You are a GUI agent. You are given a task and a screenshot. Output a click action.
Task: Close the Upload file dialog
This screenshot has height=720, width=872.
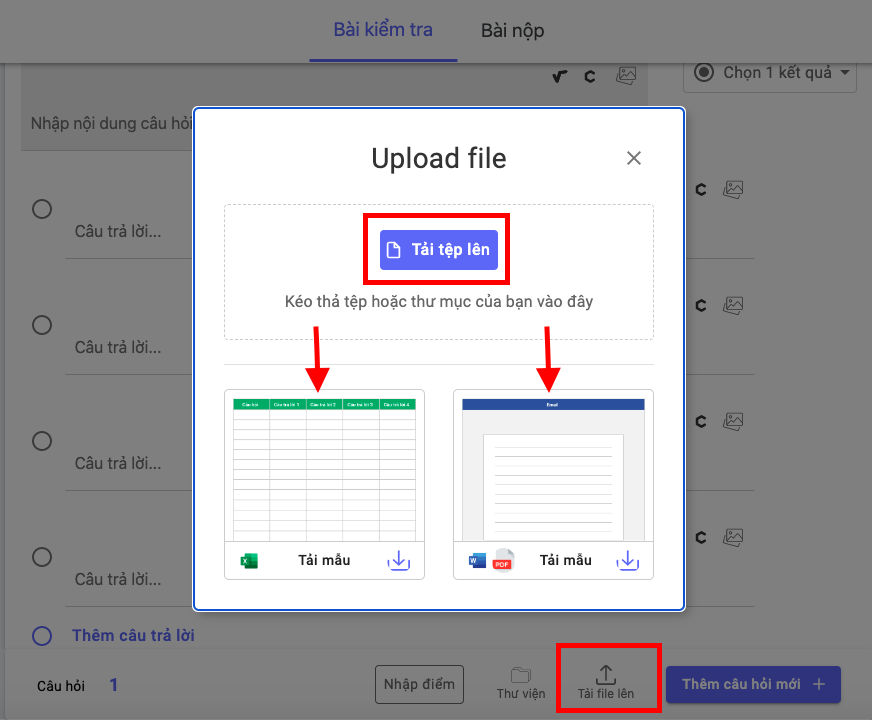(x=633, y=158)
